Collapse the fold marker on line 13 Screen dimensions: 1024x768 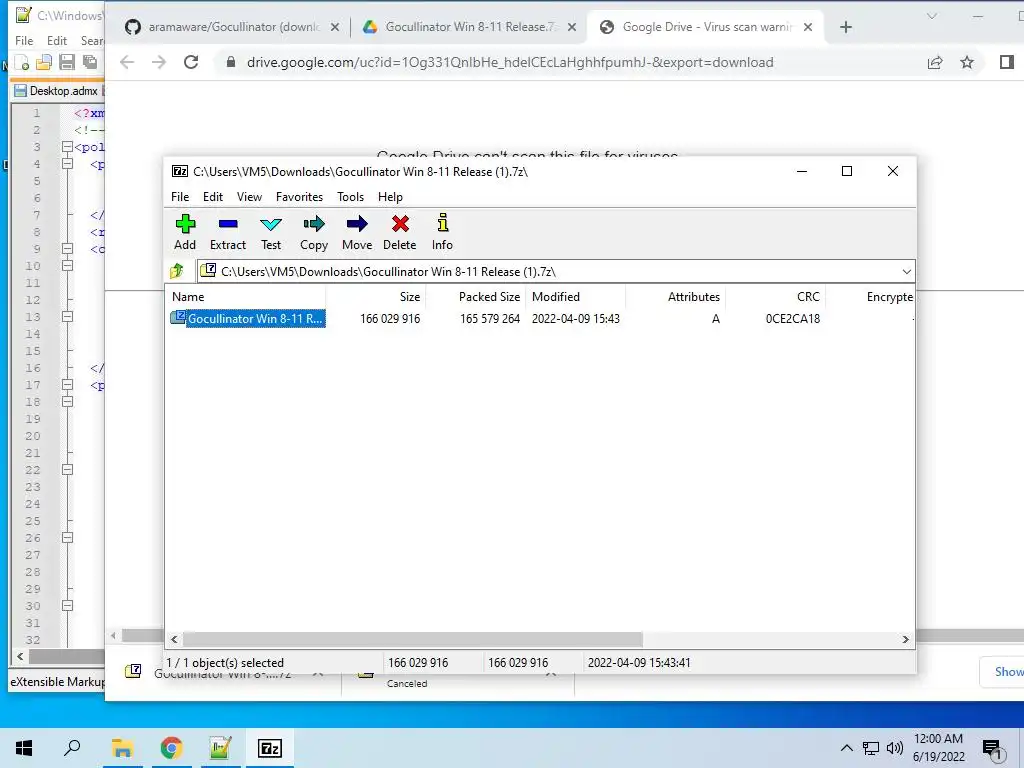[67, 317]
